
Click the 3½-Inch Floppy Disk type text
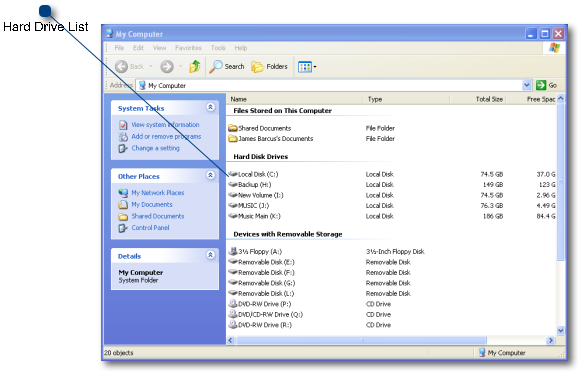coord(395,252)
